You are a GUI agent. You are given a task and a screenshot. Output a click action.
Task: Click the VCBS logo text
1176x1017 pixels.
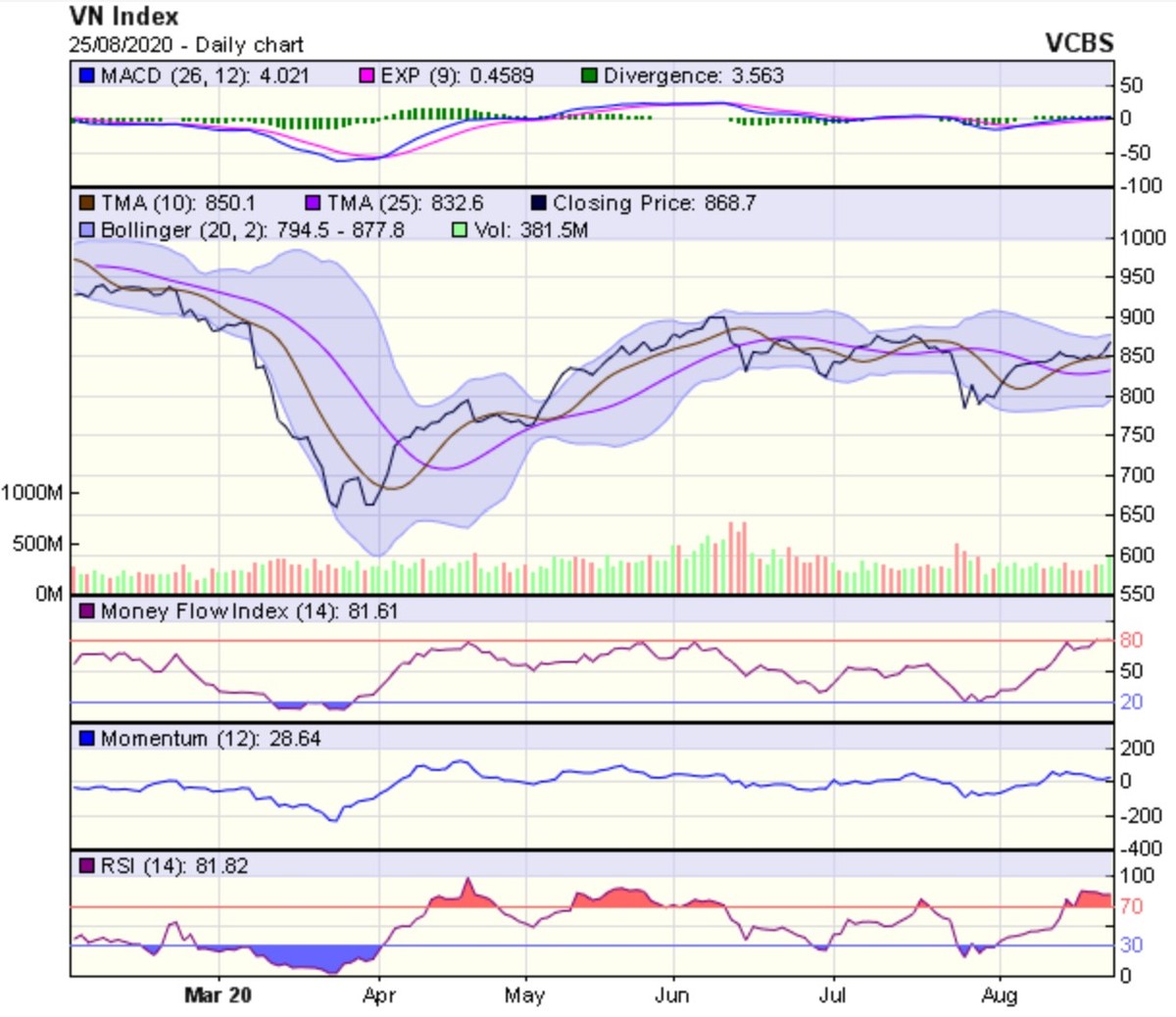point(1079,43)
